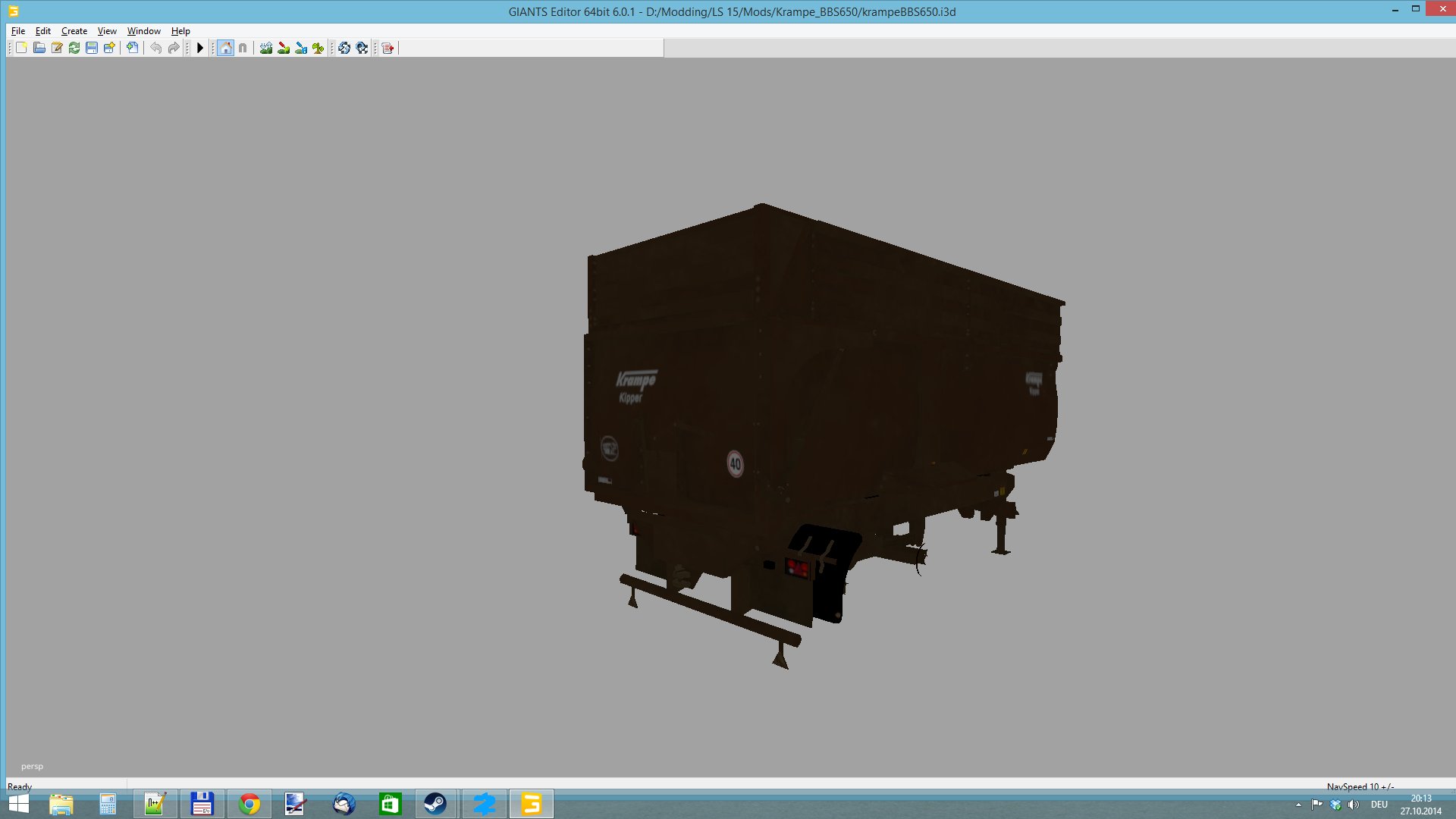Image resolution: width=1456 pixels, height=819 pixels.
Task: Toggle the home navigation mode icon
Action: (x=225, y=48)
